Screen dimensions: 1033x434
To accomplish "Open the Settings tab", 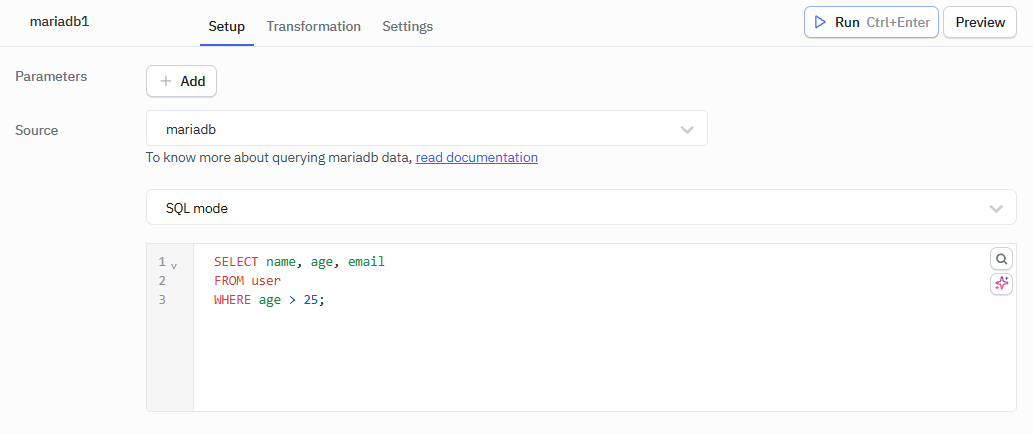I will coord(407,26).
